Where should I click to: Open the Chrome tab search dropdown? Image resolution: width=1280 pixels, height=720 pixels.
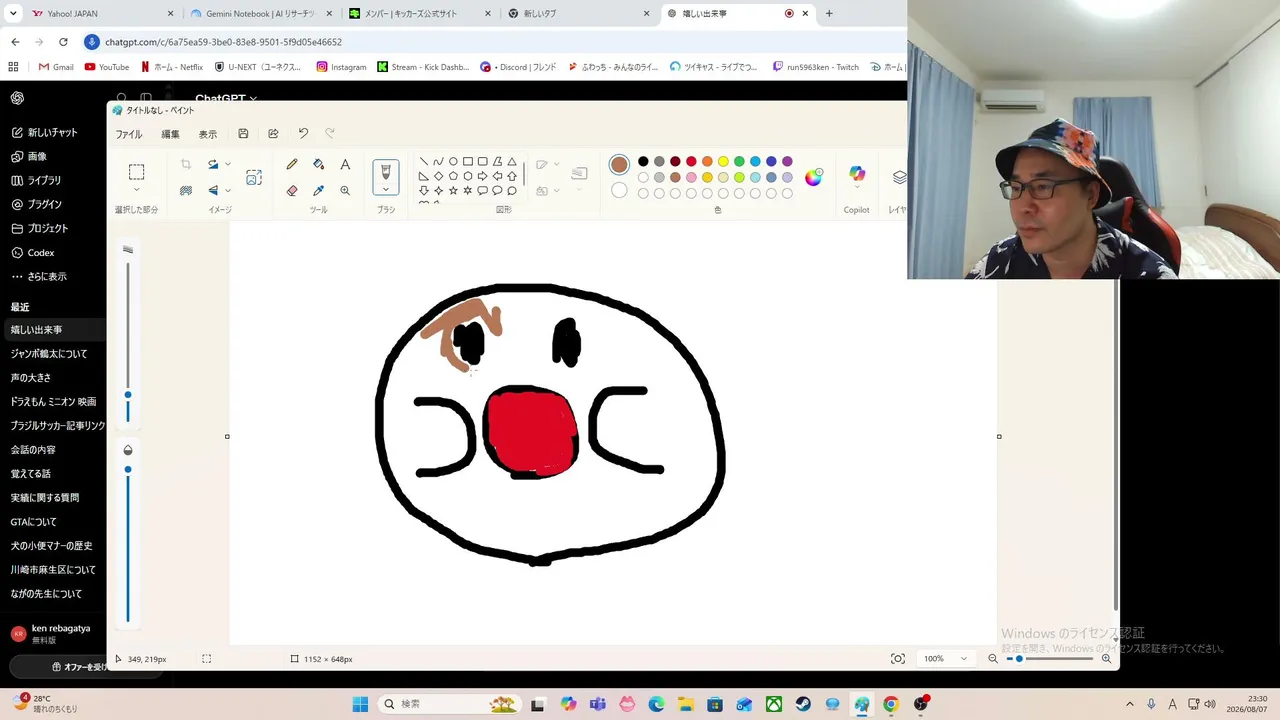[x=13, y=14]
